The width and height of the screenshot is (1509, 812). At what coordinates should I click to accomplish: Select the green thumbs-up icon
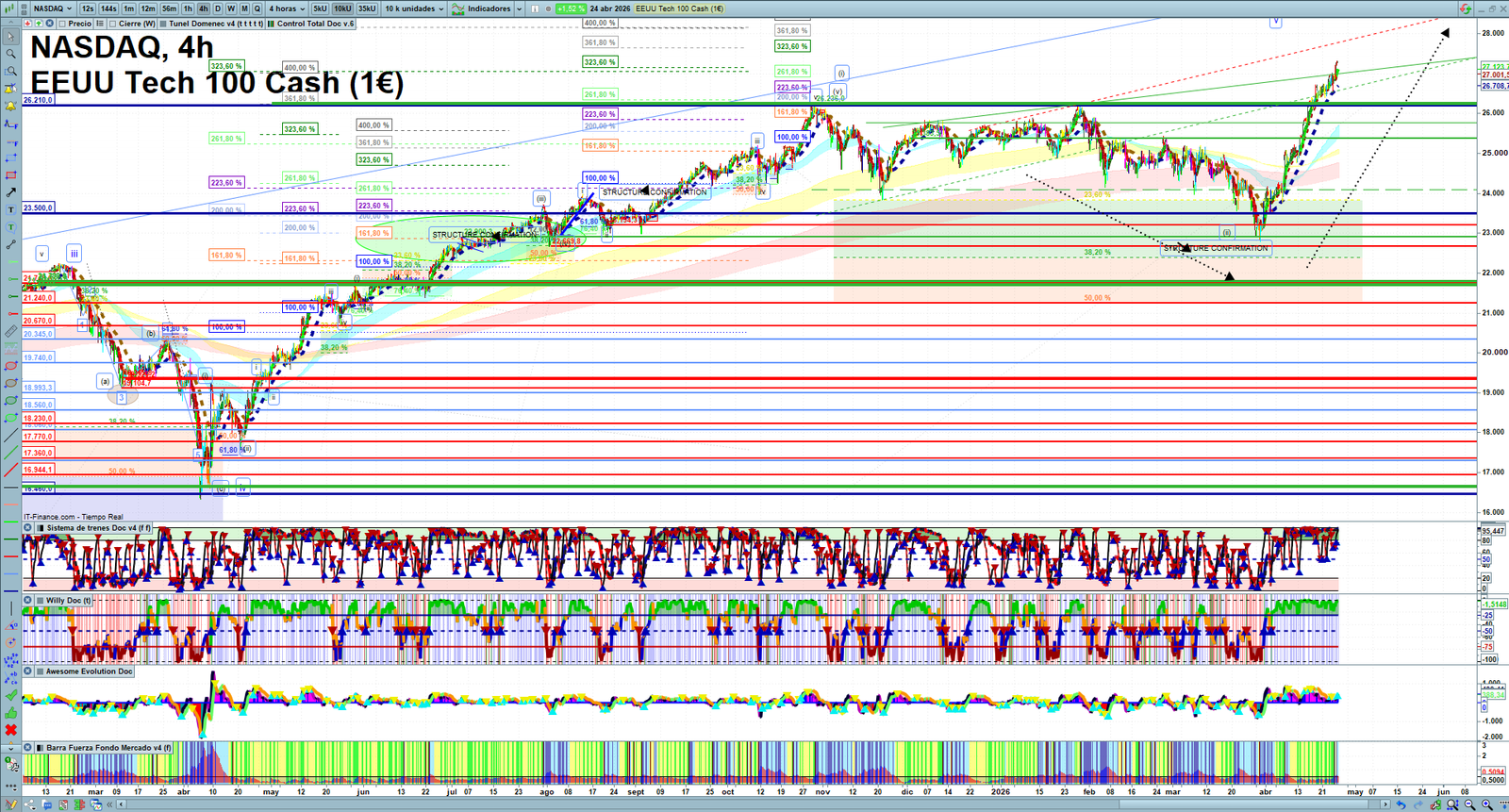(10, 713)
